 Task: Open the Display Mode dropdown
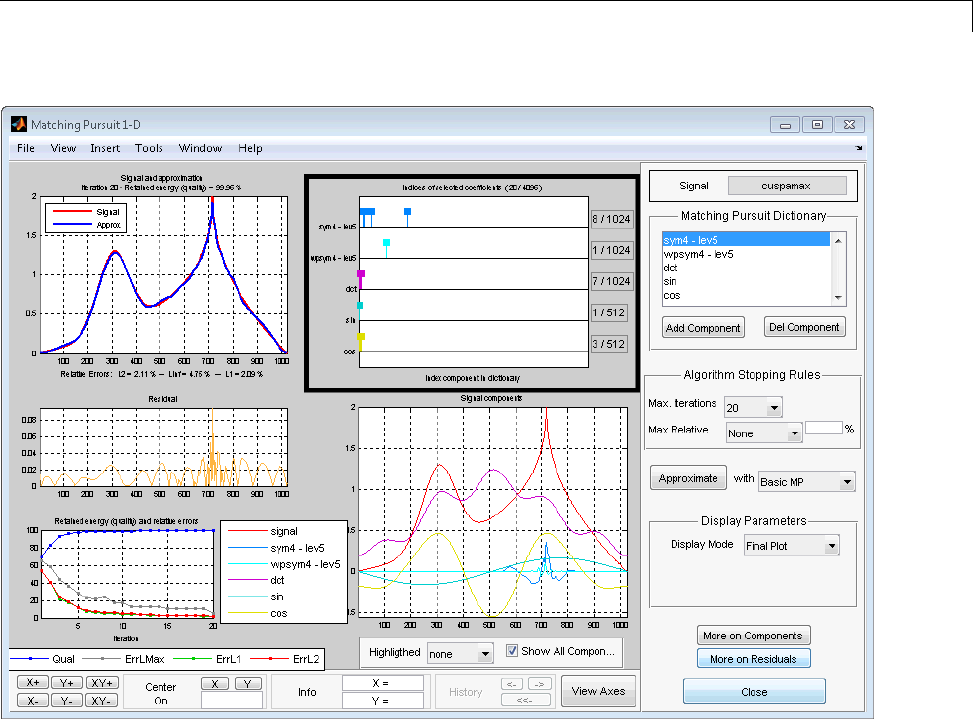[x=791, y=546]
